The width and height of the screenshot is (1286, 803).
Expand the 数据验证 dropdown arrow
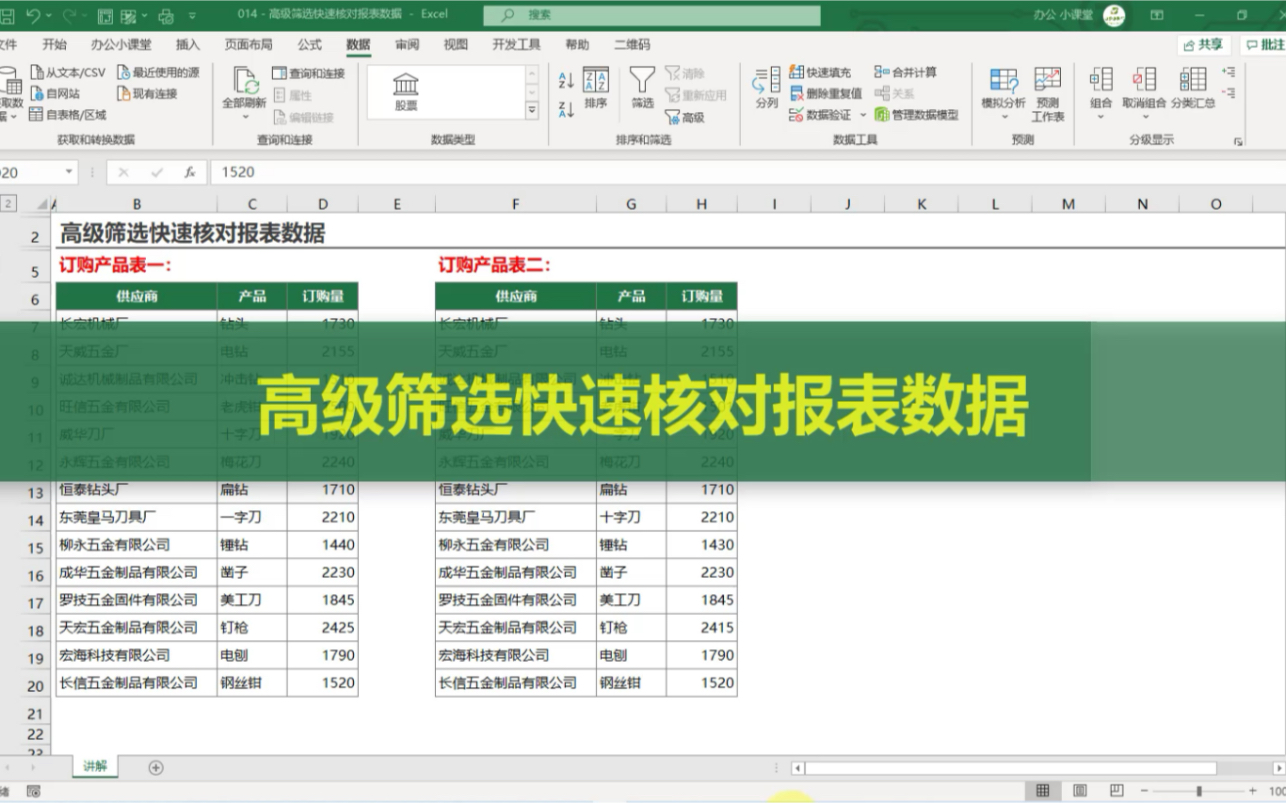(863, 116)
